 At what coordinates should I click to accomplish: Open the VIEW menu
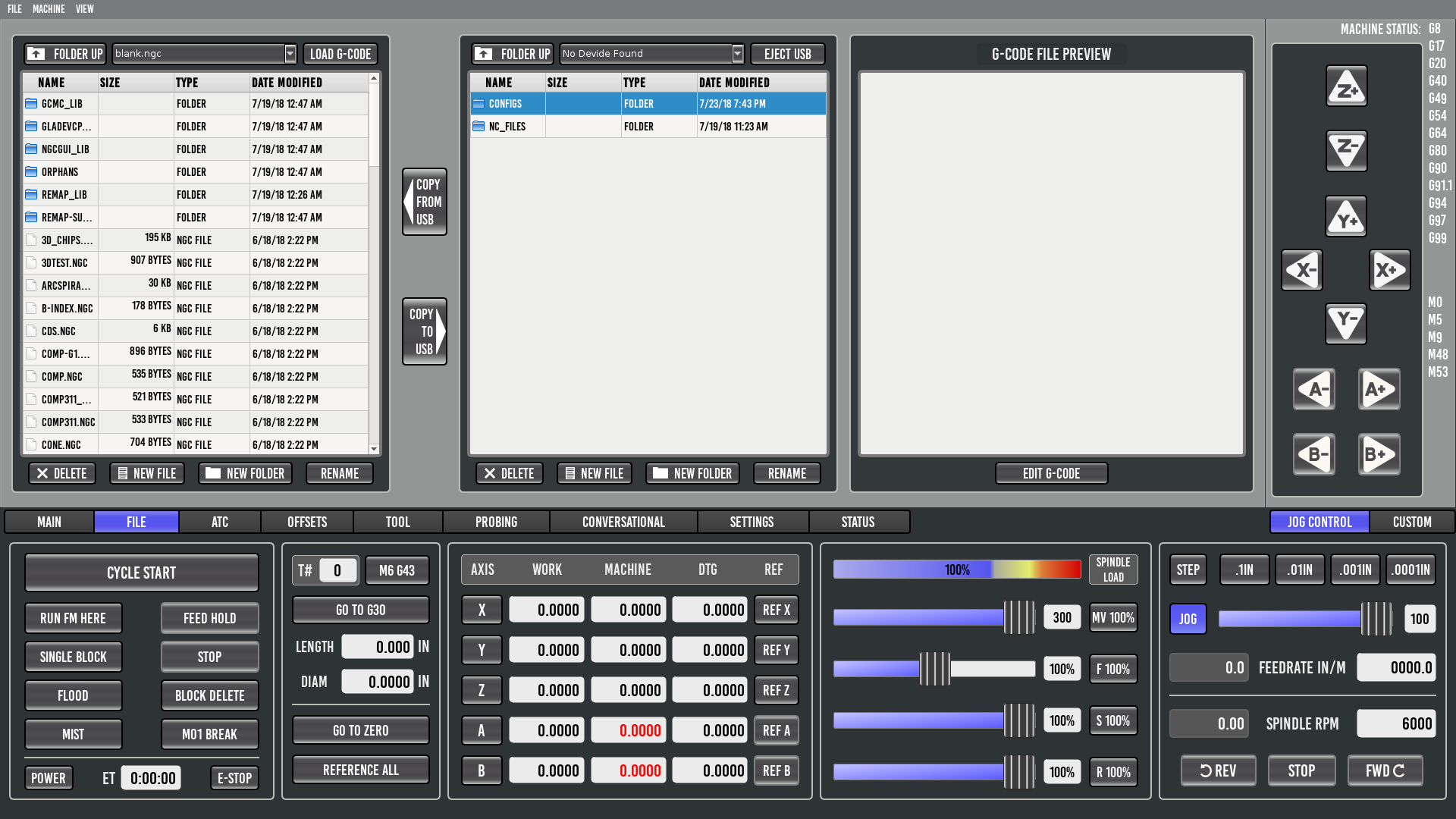tap(84, 9)
